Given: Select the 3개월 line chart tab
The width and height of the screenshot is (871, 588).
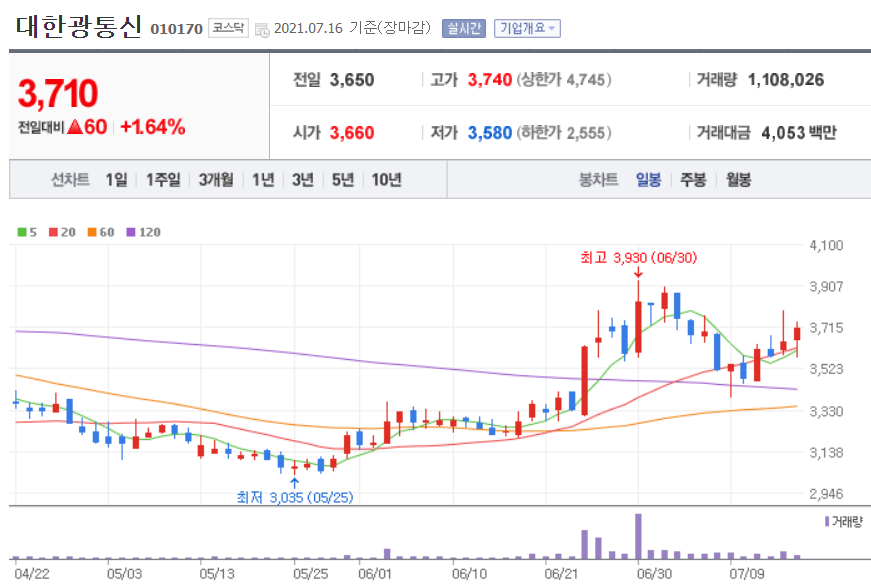Looking at the screenshot, I should (x=216, y=180).
